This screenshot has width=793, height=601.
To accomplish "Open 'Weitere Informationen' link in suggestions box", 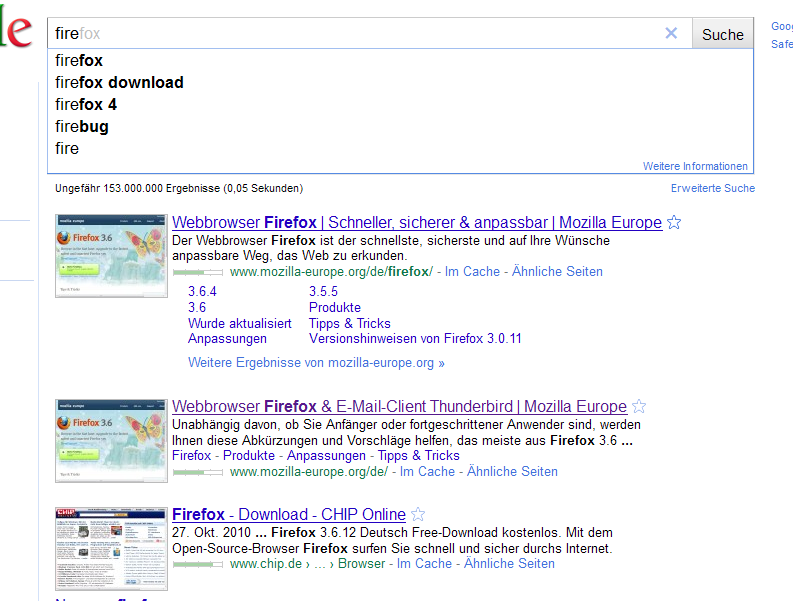I will [x=695, y=166].
